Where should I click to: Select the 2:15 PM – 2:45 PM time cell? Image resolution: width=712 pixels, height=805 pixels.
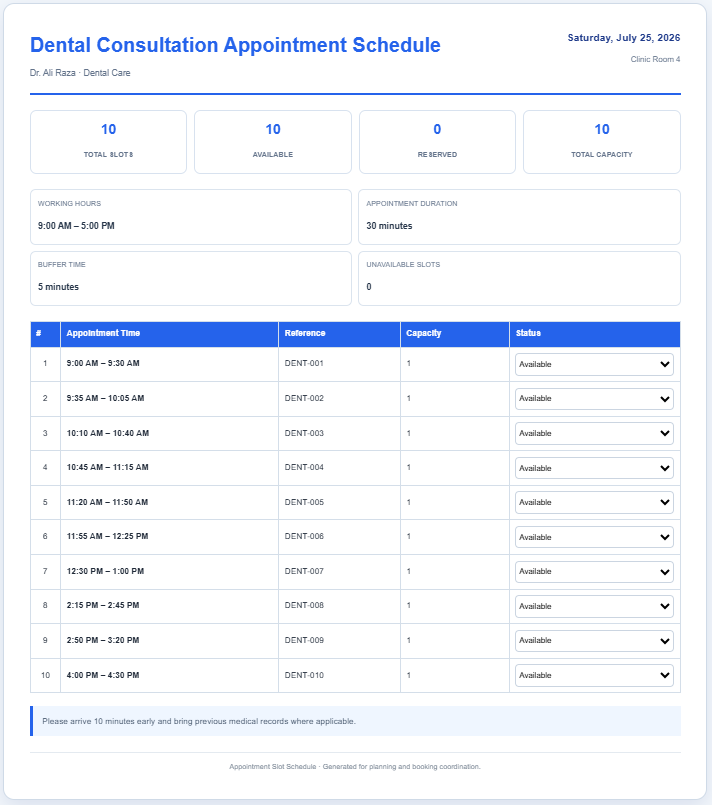(x=169, y=606)
